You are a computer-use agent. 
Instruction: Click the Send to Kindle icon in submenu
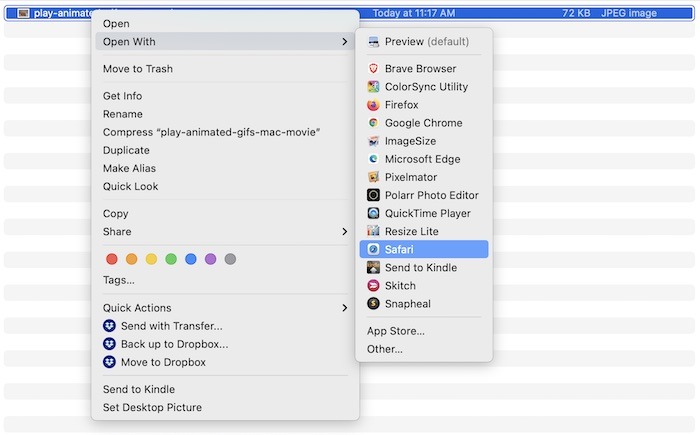(x=373, y=268)
